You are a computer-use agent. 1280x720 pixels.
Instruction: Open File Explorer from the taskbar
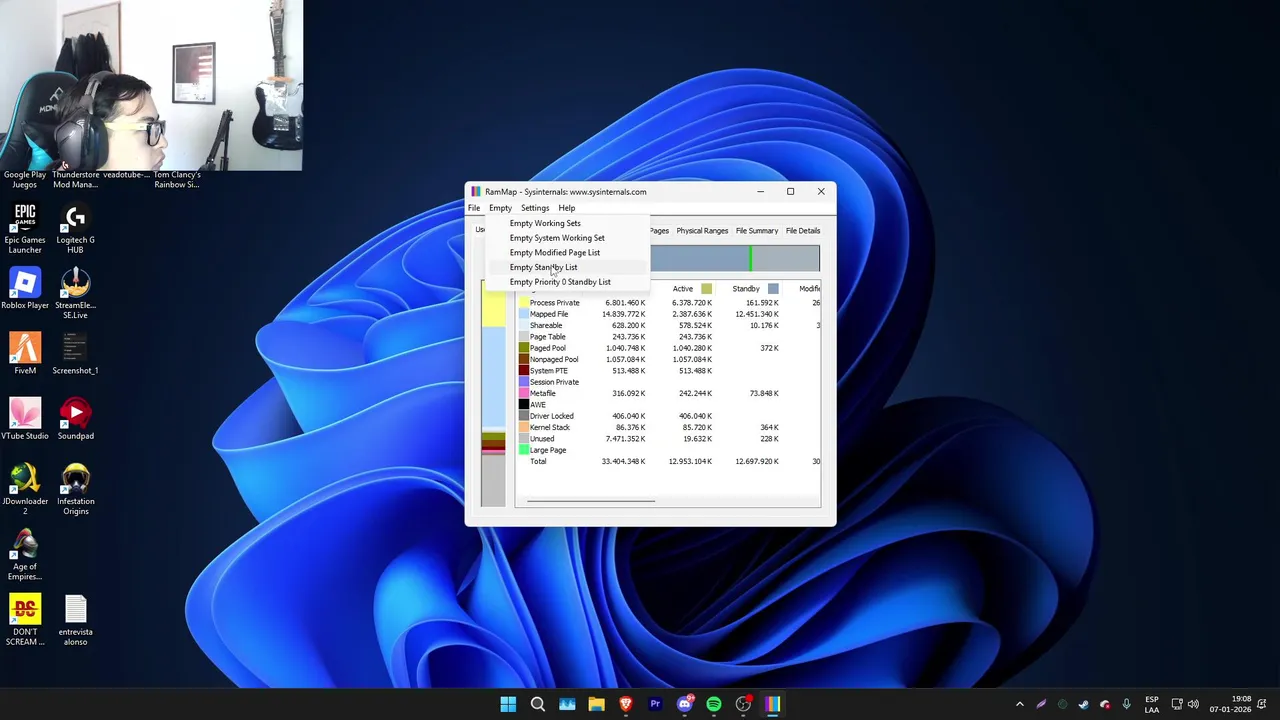click(596, 704)
